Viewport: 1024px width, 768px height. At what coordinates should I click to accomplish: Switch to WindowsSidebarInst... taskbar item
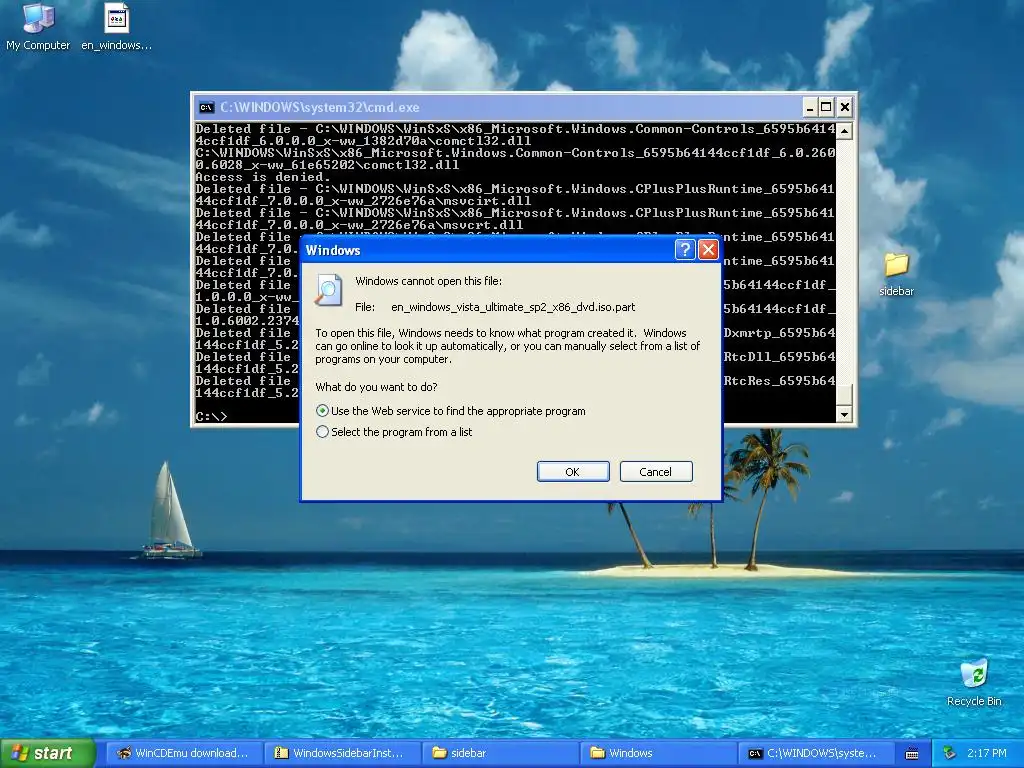click(342, 753)
